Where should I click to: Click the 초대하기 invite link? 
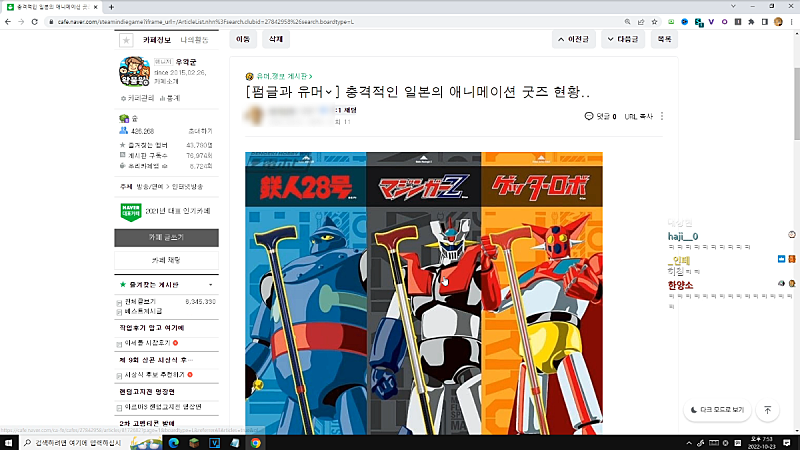click(200, 131)
